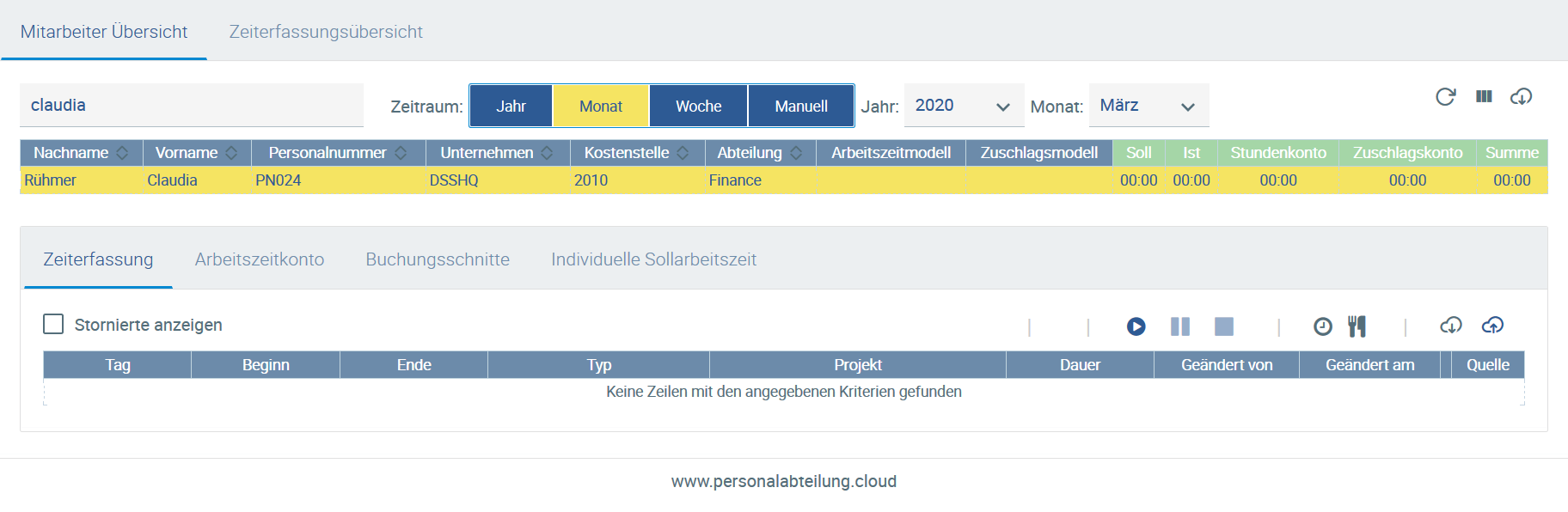Download time entries with cloud download icon
The width and height of the screenshot is (1568, 512).
(1451, 326)
